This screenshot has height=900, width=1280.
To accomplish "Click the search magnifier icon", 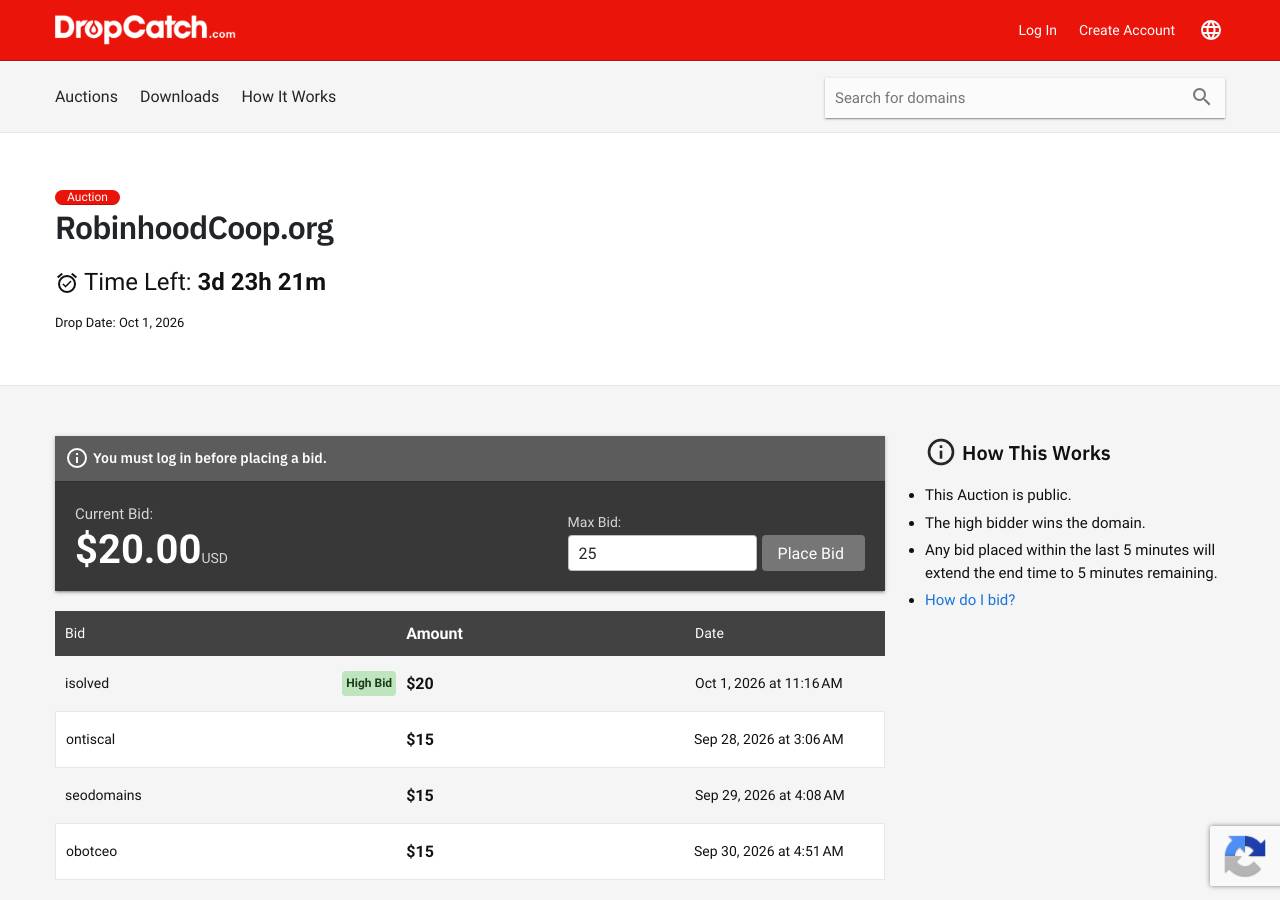I will pyautogui.click(x=1202, y=97).
